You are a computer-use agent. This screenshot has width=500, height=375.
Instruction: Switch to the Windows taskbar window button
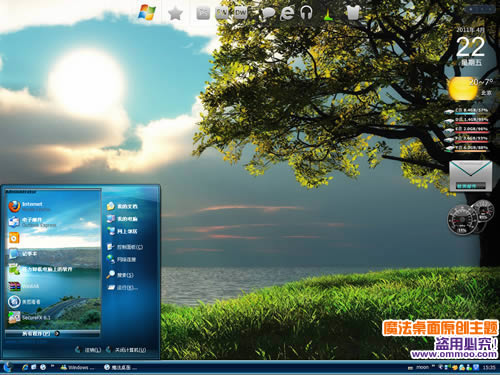77,367
